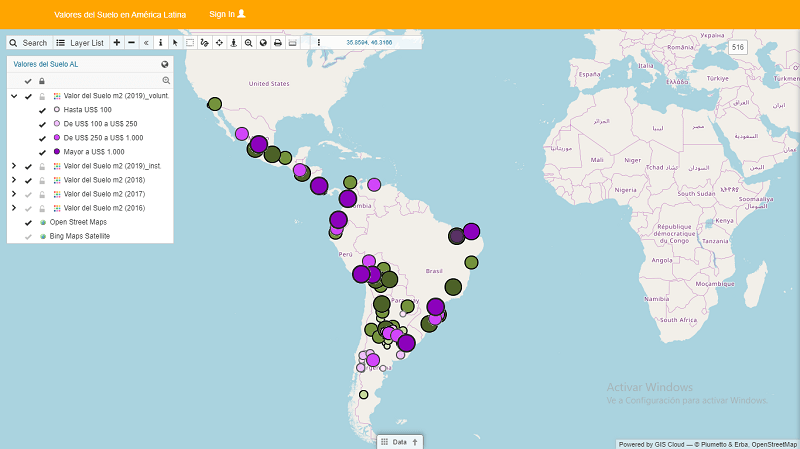Click the zoom in plus tool
This screenshot has height=449, width=800.
tap(117, 43)
